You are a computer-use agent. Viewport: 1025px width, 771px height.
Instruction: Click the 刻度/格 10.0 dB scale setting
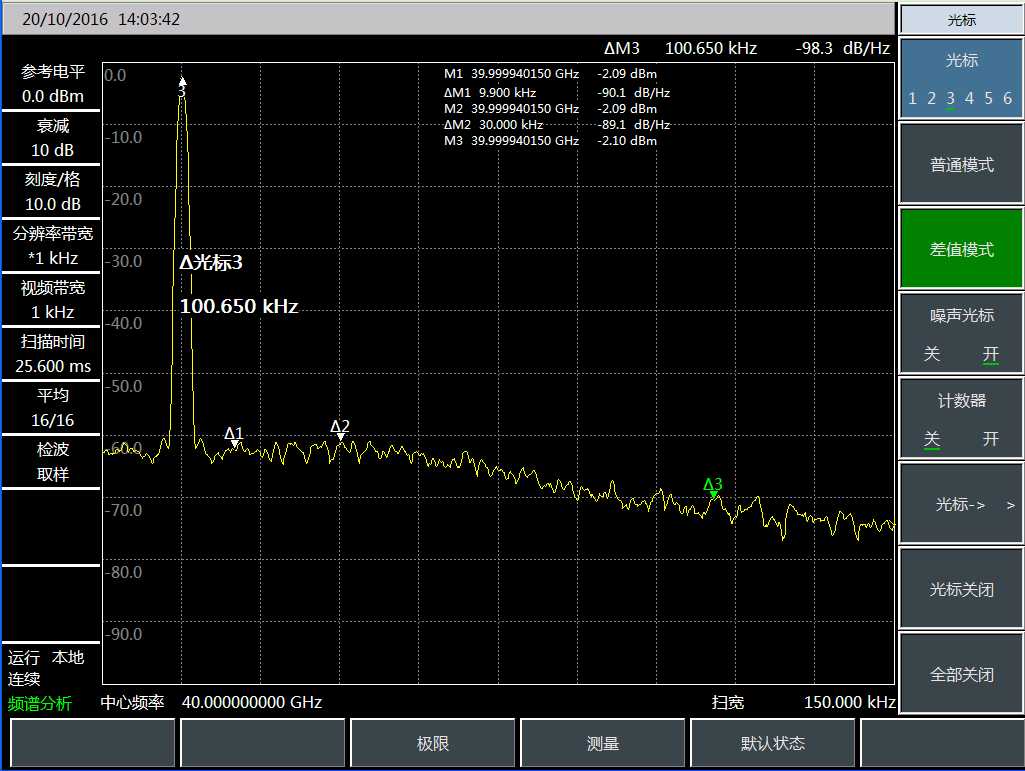pos(52,191)
